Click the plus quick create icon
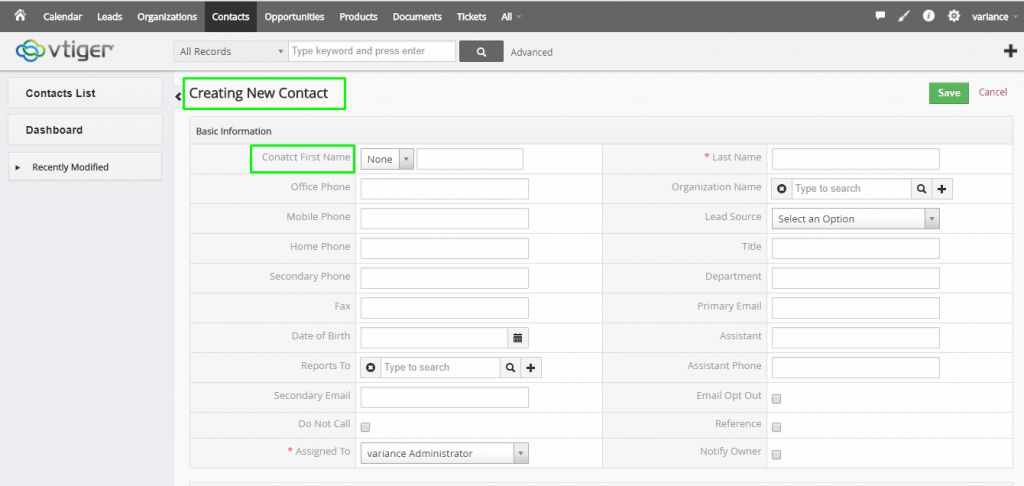1024x486 pixels. click(1010, 51)
